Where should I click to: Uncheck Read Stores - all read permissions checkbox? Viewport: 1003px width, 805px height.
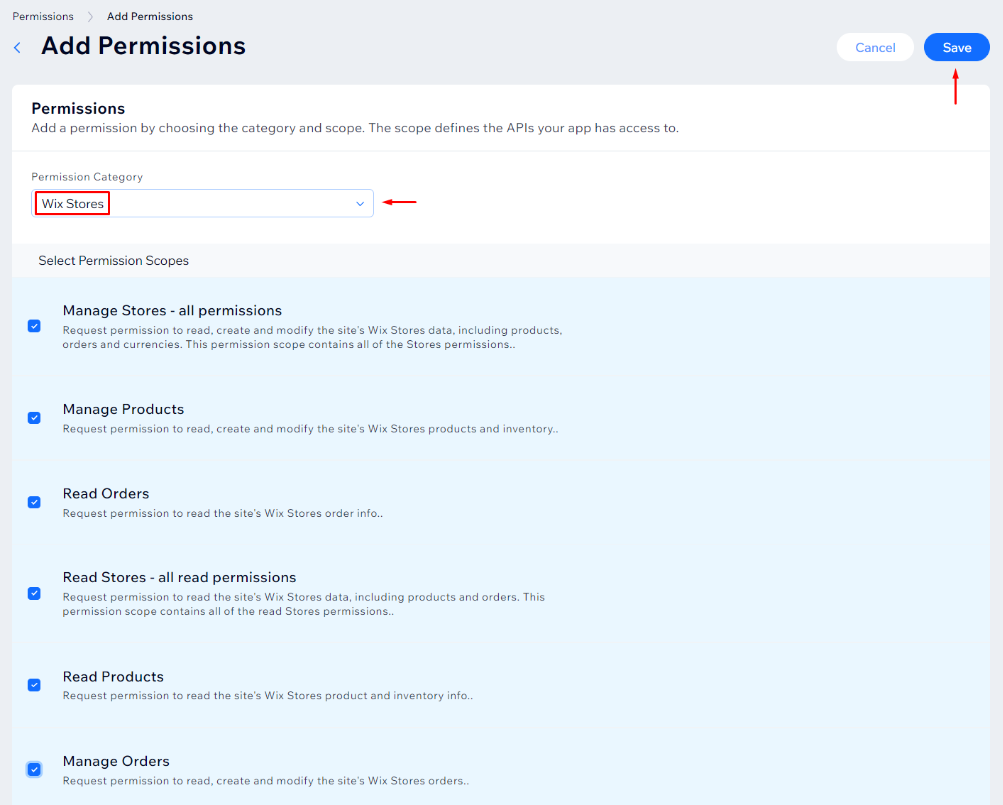35,593
